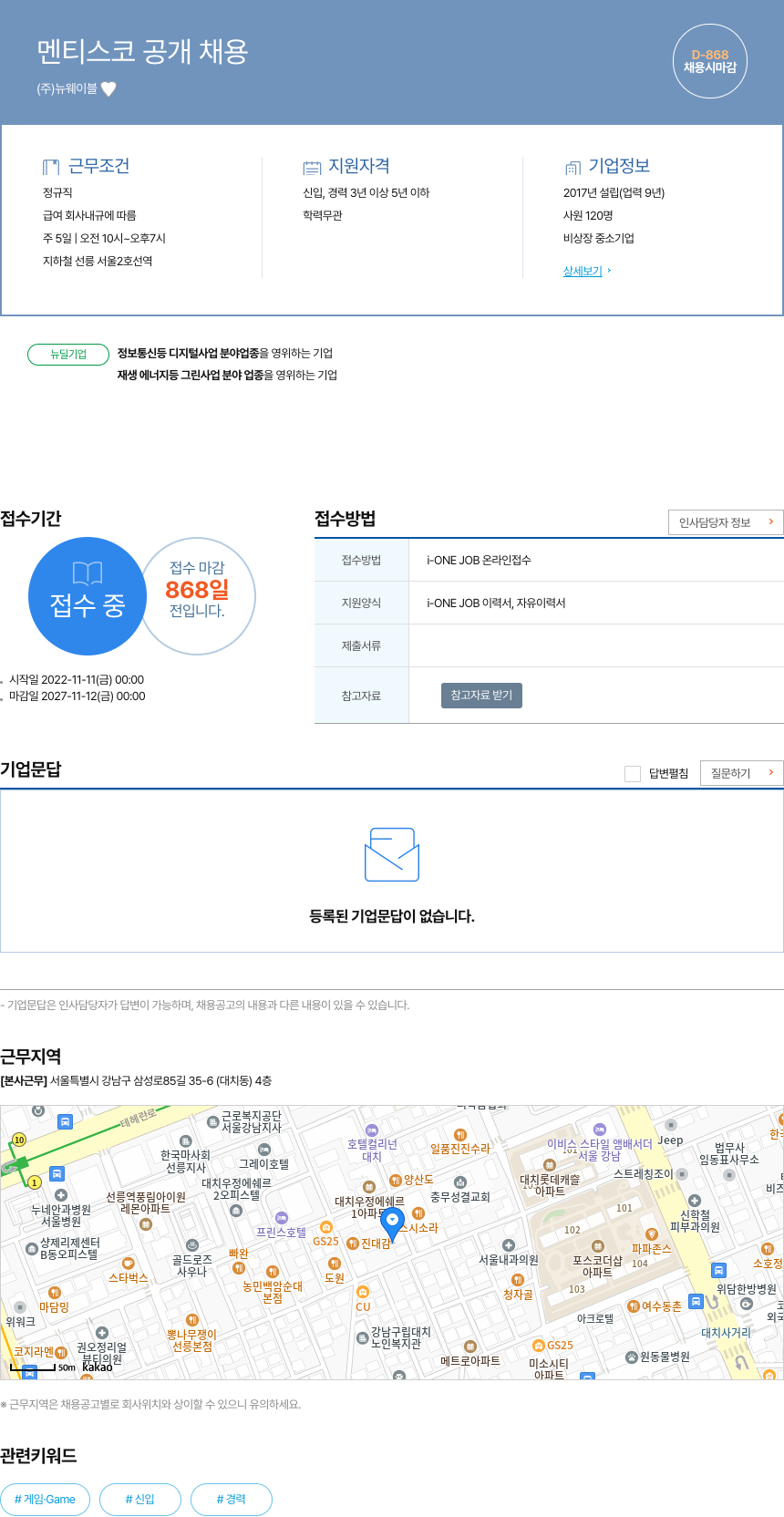784x1517 pixels.
Task: Open 인사담당자 정보 button
Action: coord(726,522)
